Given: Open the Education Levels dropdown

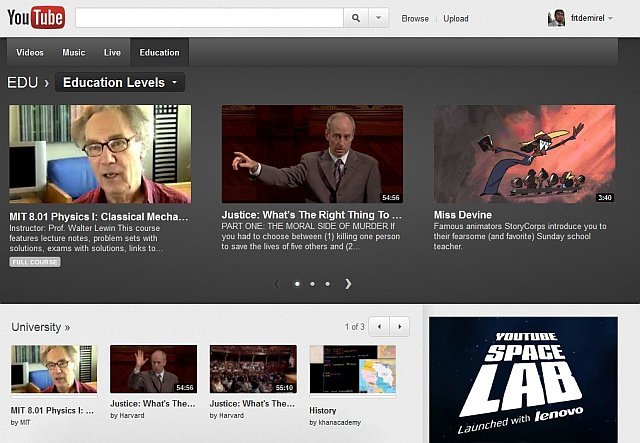Looking at the screenshot, I should (x=121, y=82).
